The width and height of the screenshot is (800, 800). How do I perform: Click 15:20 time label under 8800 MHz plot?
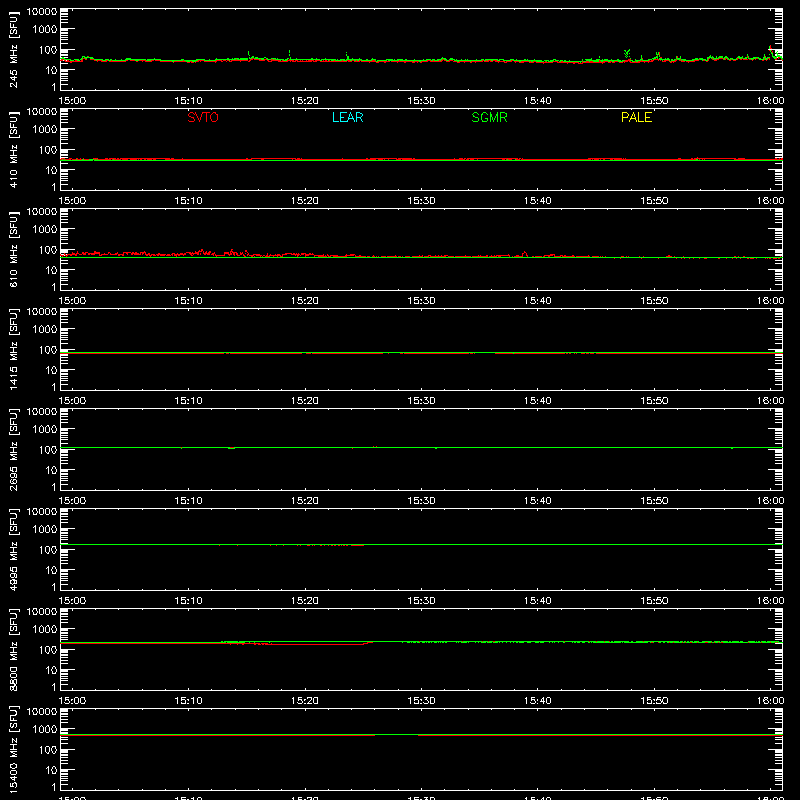click(x=305, y=701)
